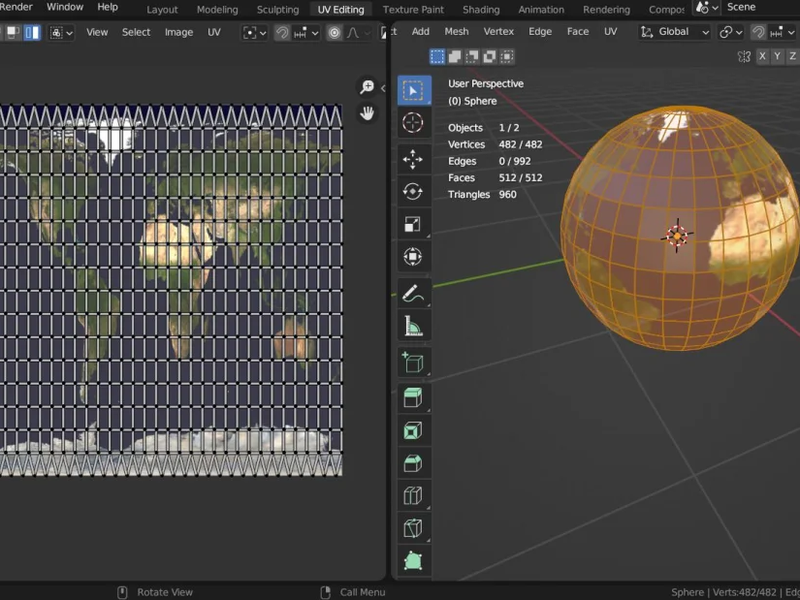Enable extend selection mode icon
The image size is (800, 600).
(x=455, y=57)
